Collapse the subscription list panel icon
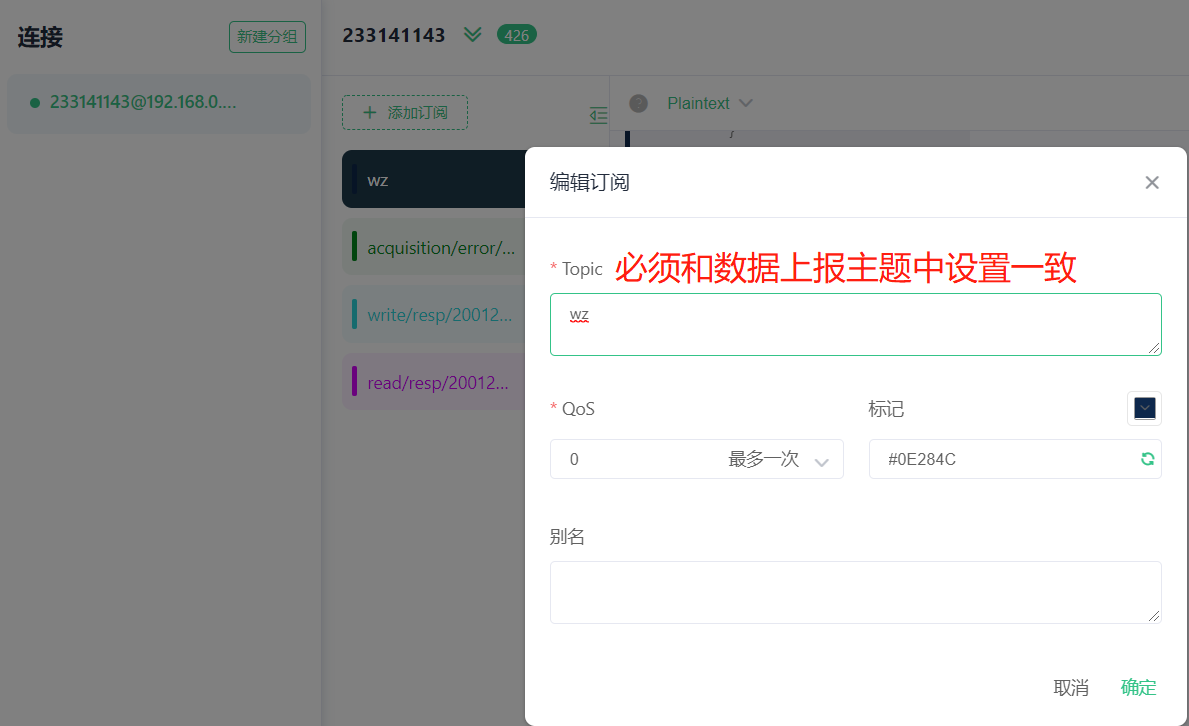This screenshot has width=1189, height=726. pyautogui.click(x=599, y=115)
